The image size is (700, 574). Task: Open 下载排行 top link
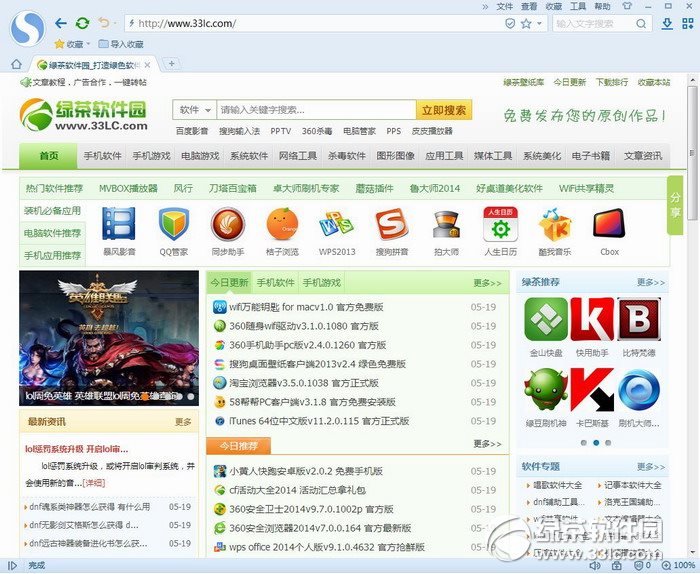tap(612, 82)
